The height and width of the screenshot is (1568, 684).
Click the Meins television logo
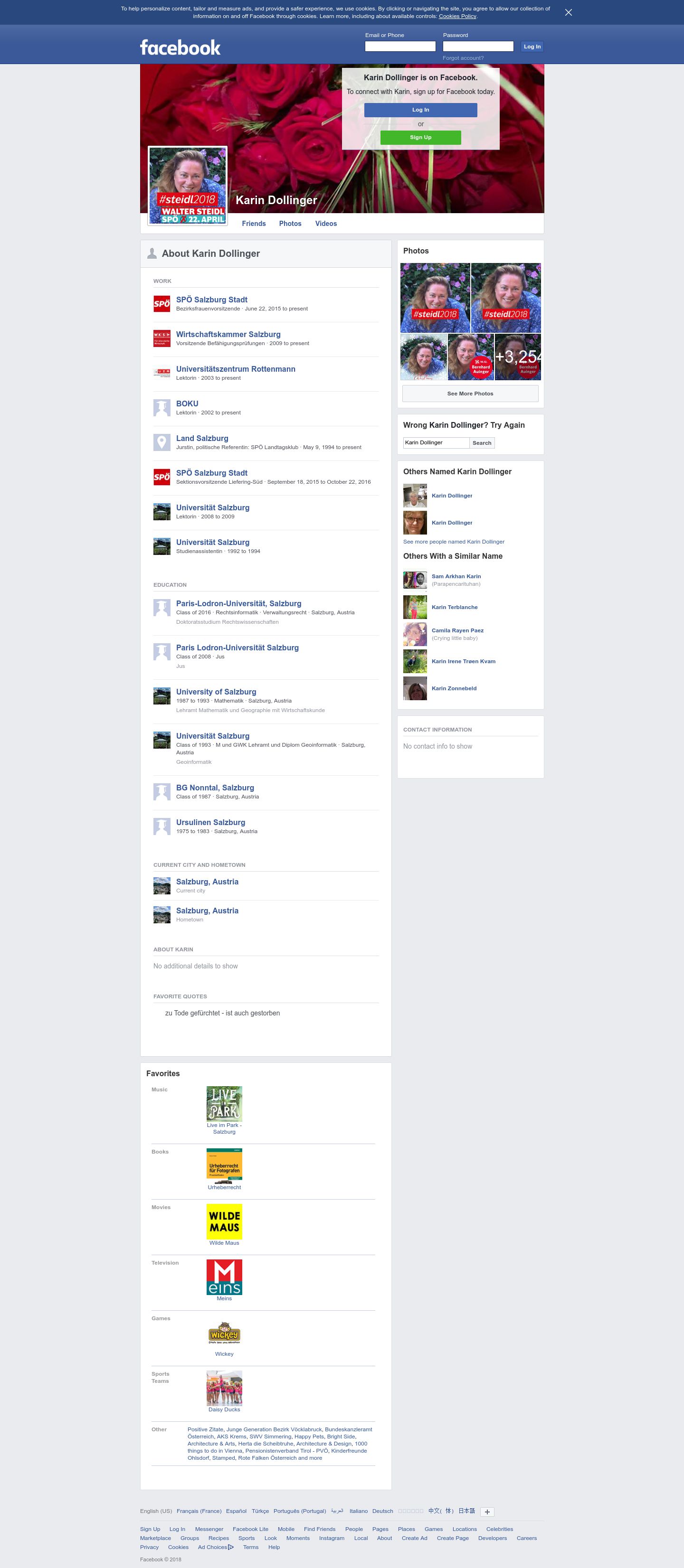tap(224, 1277)
